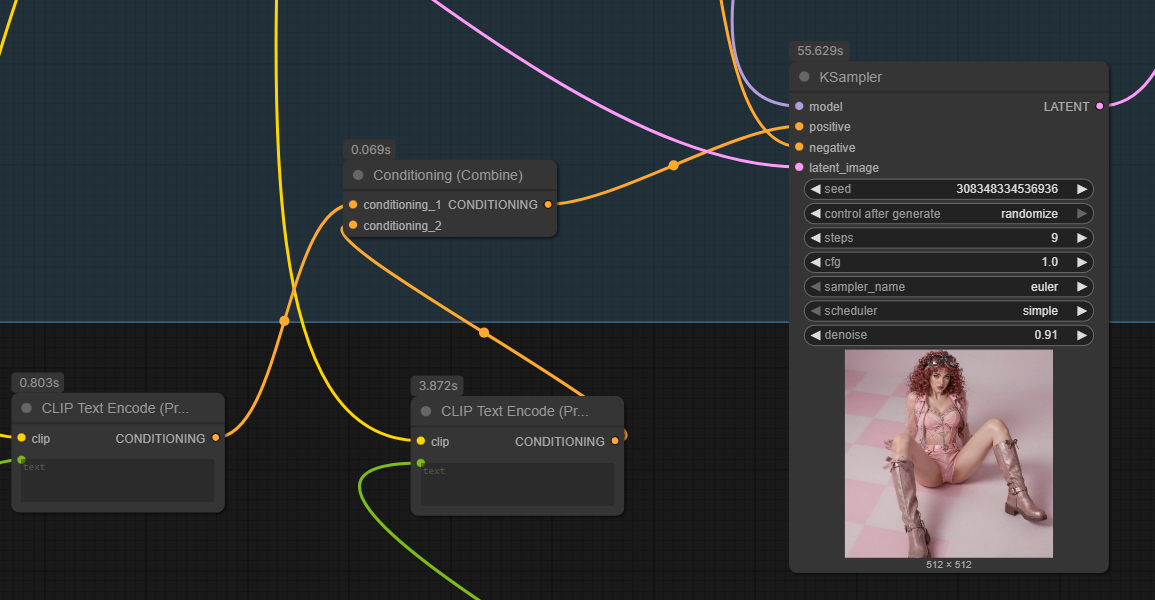Click the denoise value 0.91

pyautogui.click(x=1046, y=335)
